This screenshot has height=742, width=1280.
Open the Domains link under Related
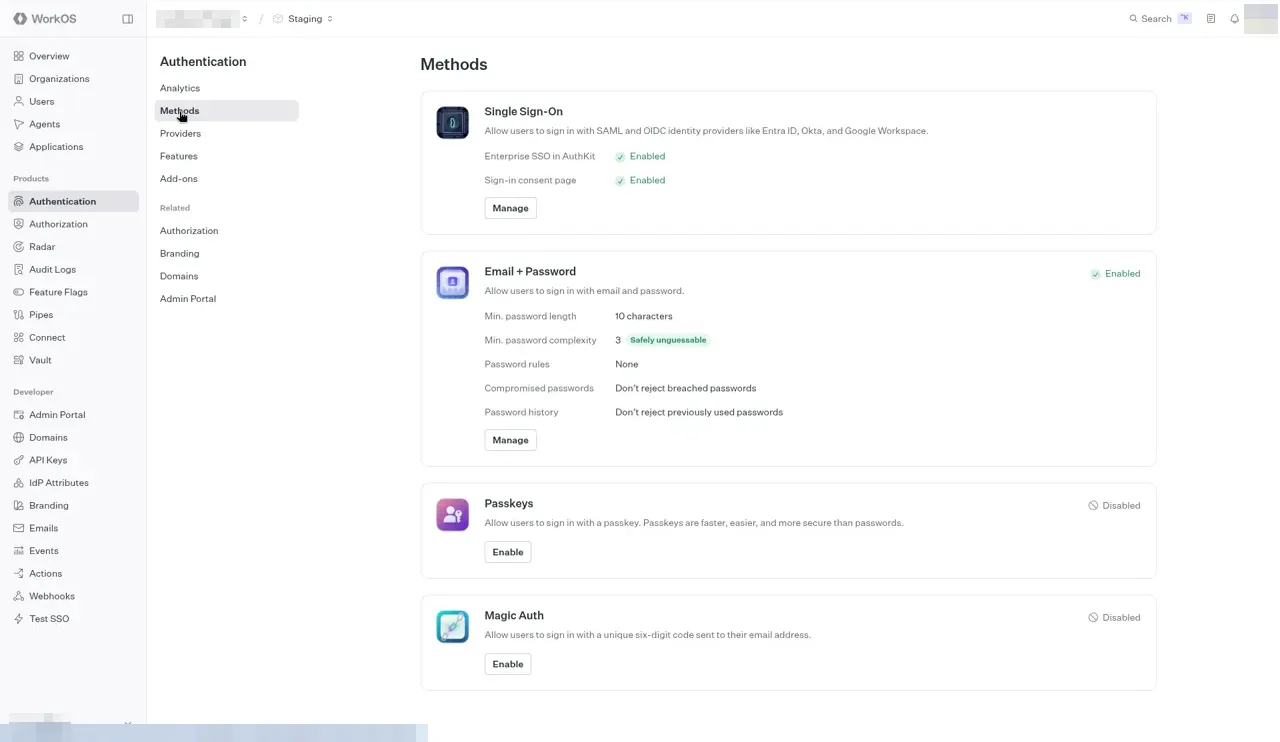179,276
